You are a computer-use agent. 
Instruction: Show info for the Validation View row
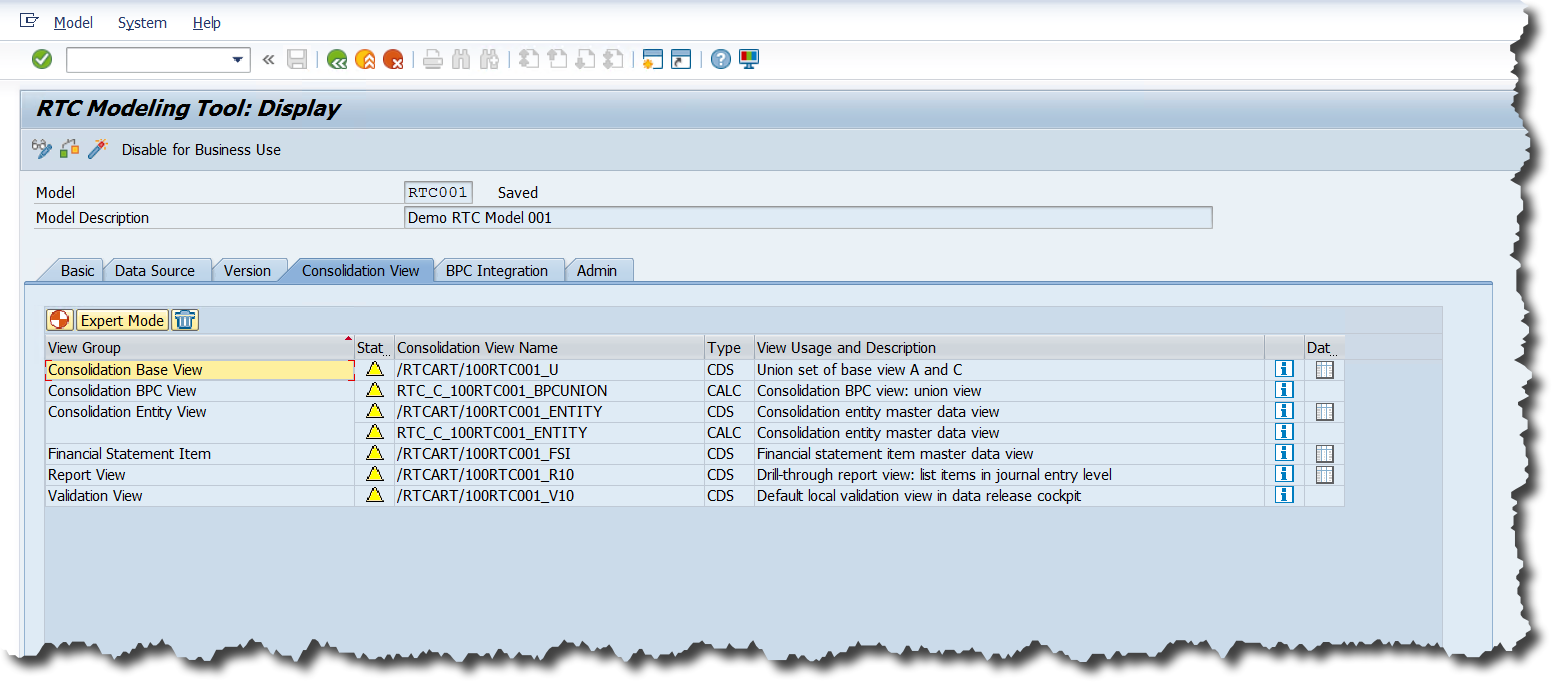click(x=1284, y=495)
